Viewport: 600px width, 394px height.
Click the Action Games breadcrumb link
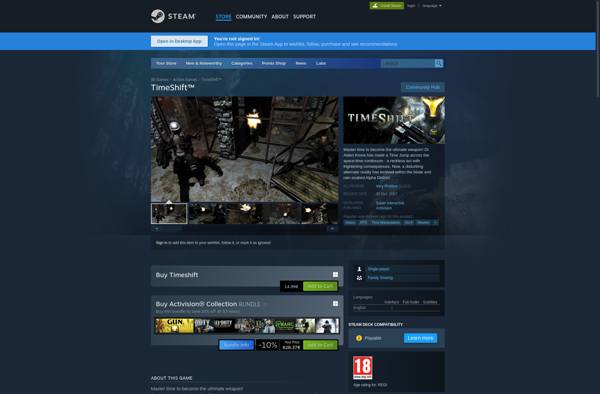pyautogui.click(x=185, y=80)
